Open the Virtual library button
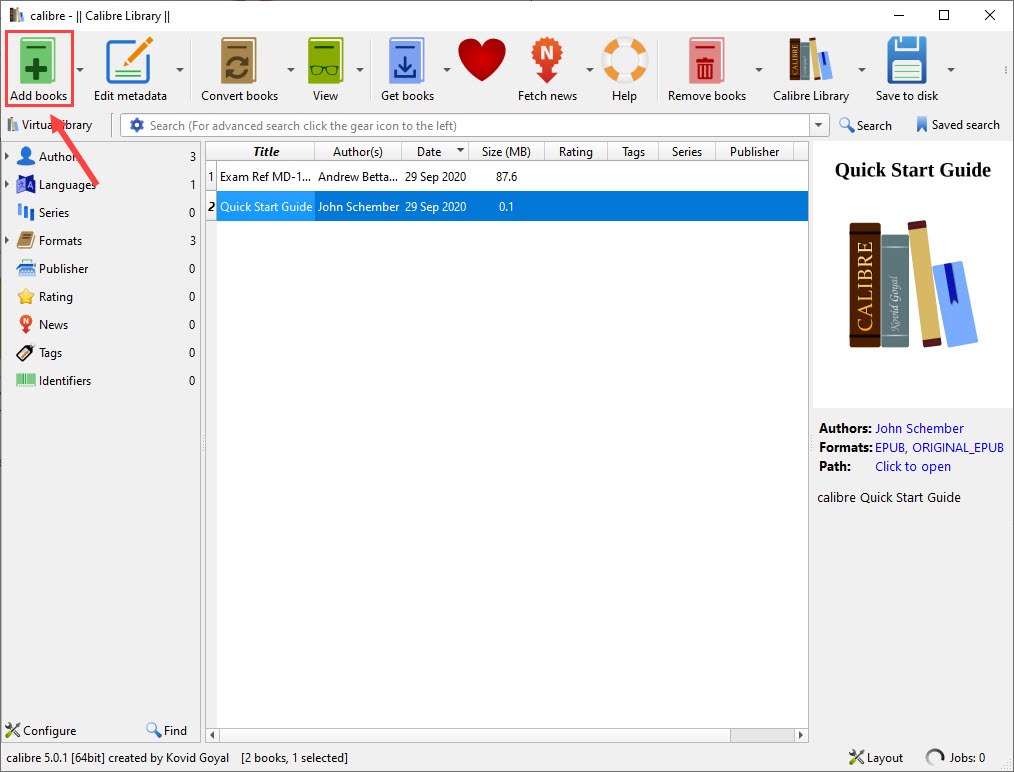This screenshot has width=1014, height=772. click(50, 125)
